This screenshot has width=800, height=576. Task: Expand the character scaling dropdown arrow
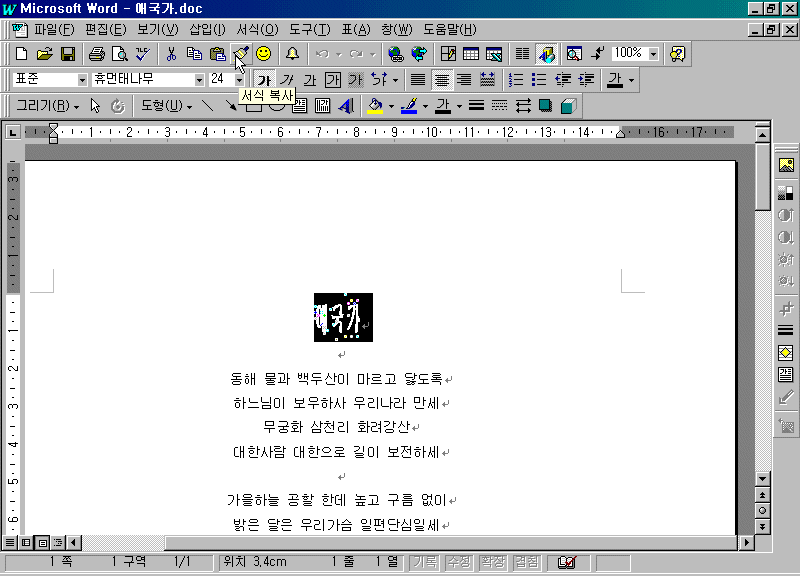[395, 80]
